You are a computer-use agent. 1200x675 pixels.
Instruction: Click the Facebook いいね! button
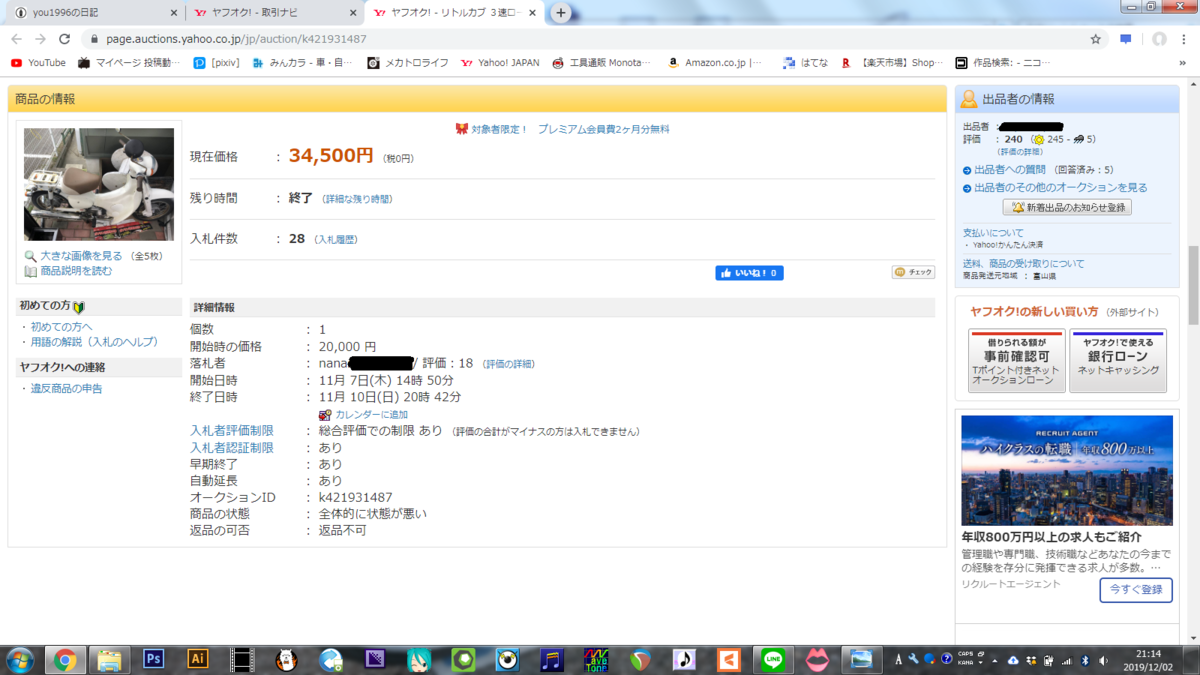point(749,273)
